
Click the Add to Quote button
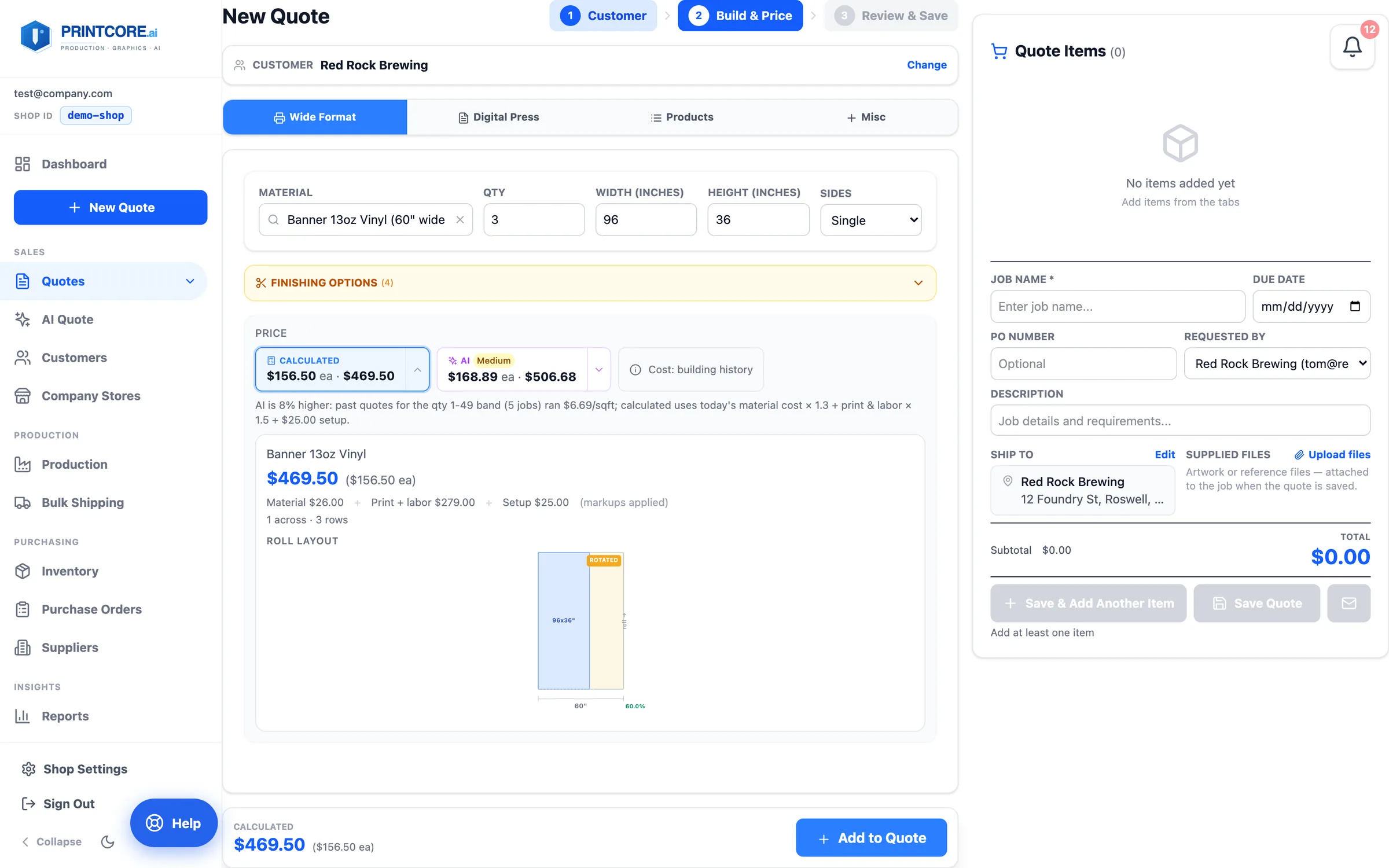[871, 837]
